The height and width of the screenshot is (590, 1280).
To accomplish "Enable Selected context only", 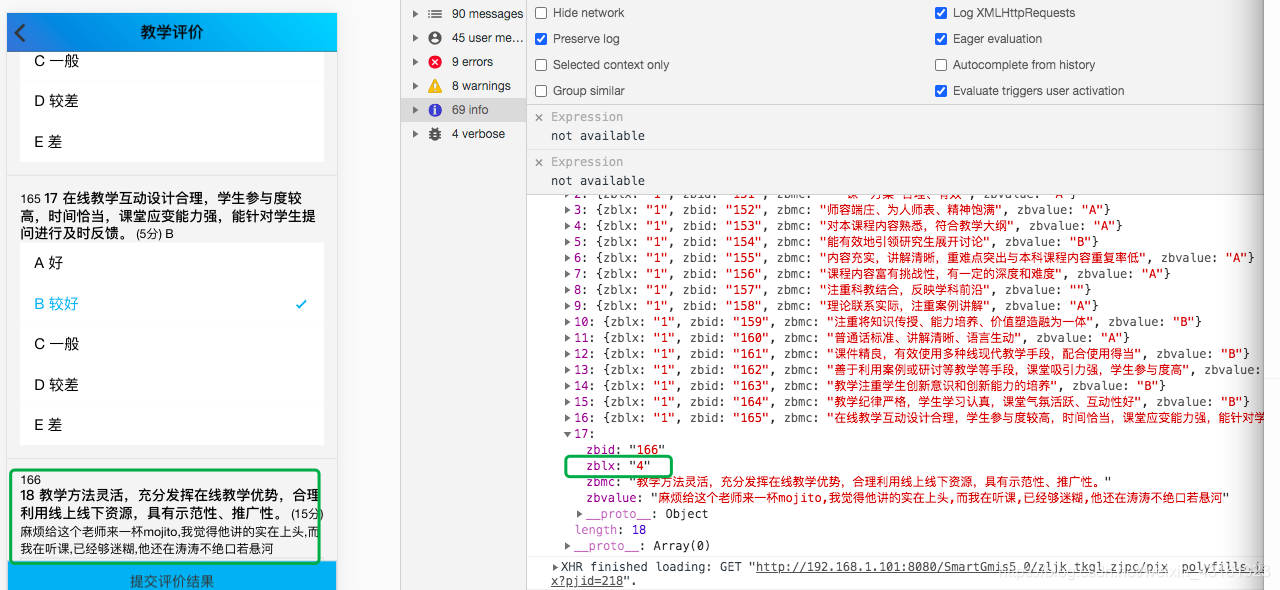I will (541, 65).
